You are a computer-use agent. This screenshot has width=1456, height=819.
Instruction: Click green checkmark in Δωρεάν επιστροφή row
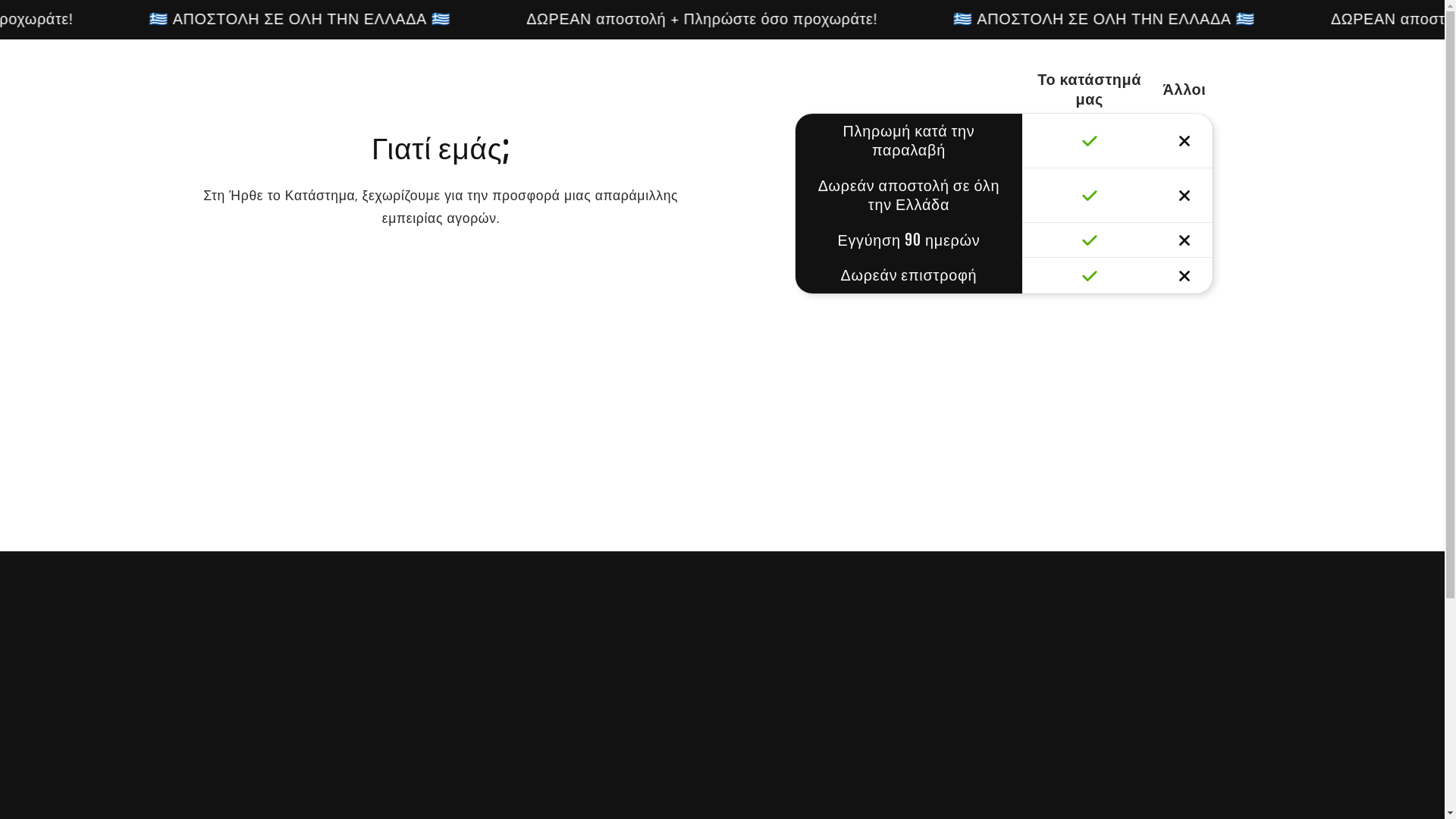click(1089, 276)
